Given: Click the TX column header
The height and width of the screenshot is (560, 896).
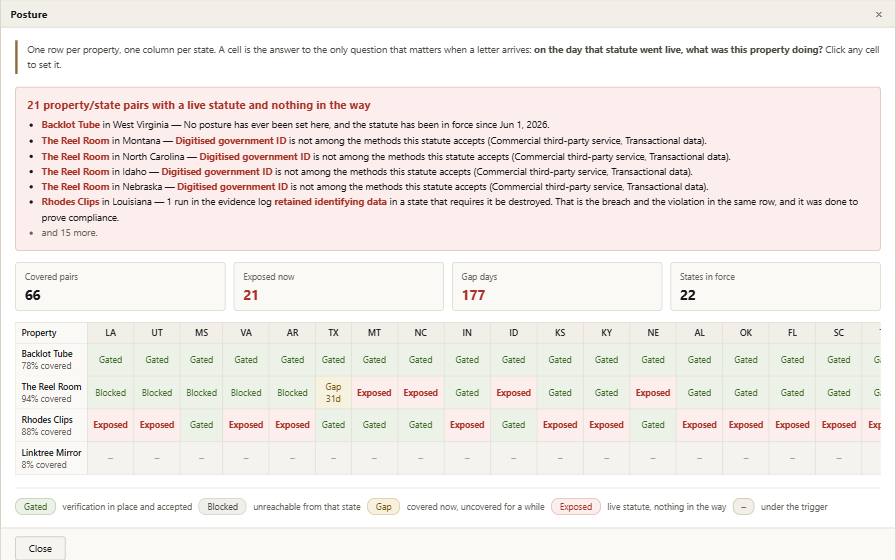Looking at the screenshot, I should point(333,333).
